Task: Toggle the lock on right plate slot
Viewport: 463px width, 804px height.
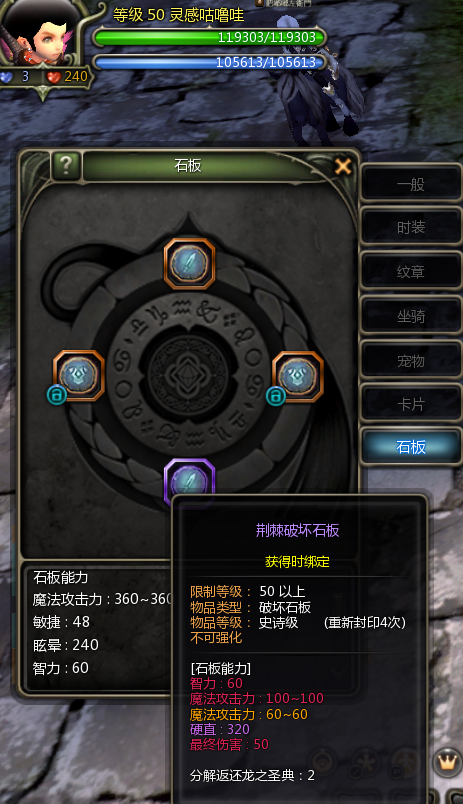Action: pos(275,396)
